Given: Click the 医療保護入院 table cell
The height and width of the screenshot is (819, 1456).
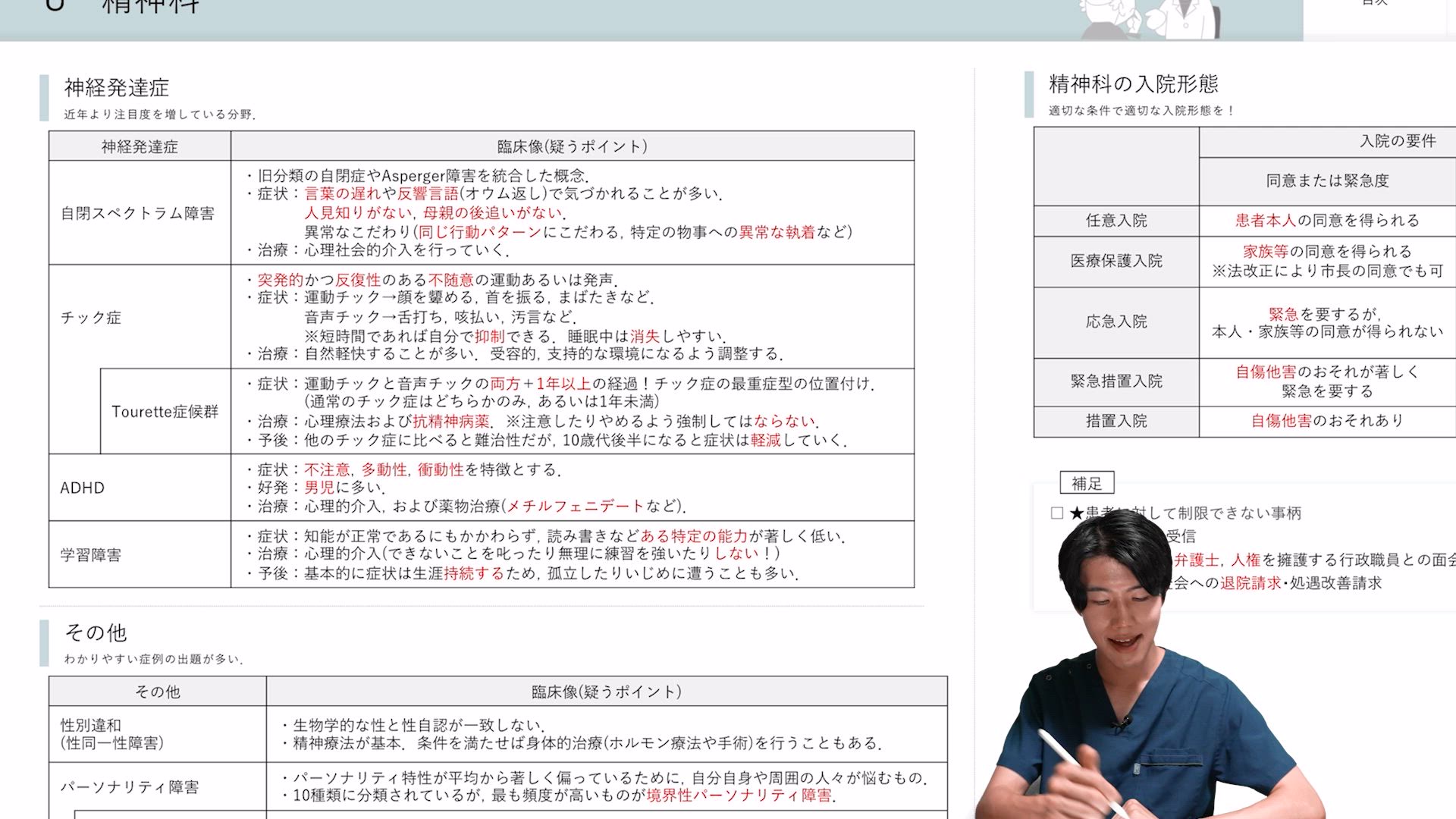Looking at the screenshot, I should click(1116, 261).
